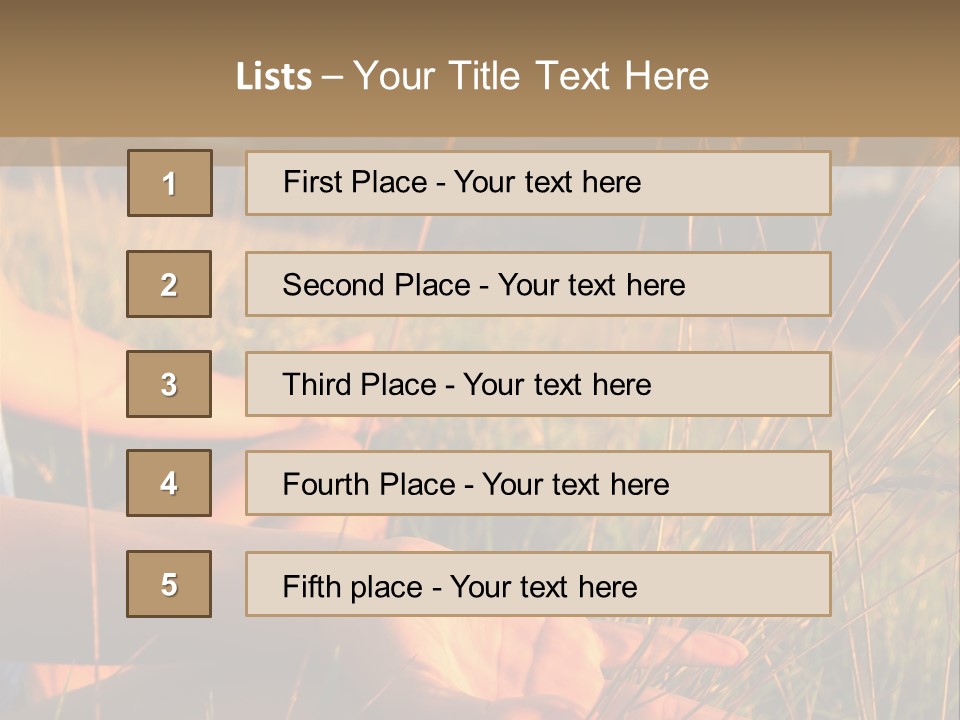Click the words 'Third Place'
The height and width of the screenshot is (720, 960).
coord(360,385)
